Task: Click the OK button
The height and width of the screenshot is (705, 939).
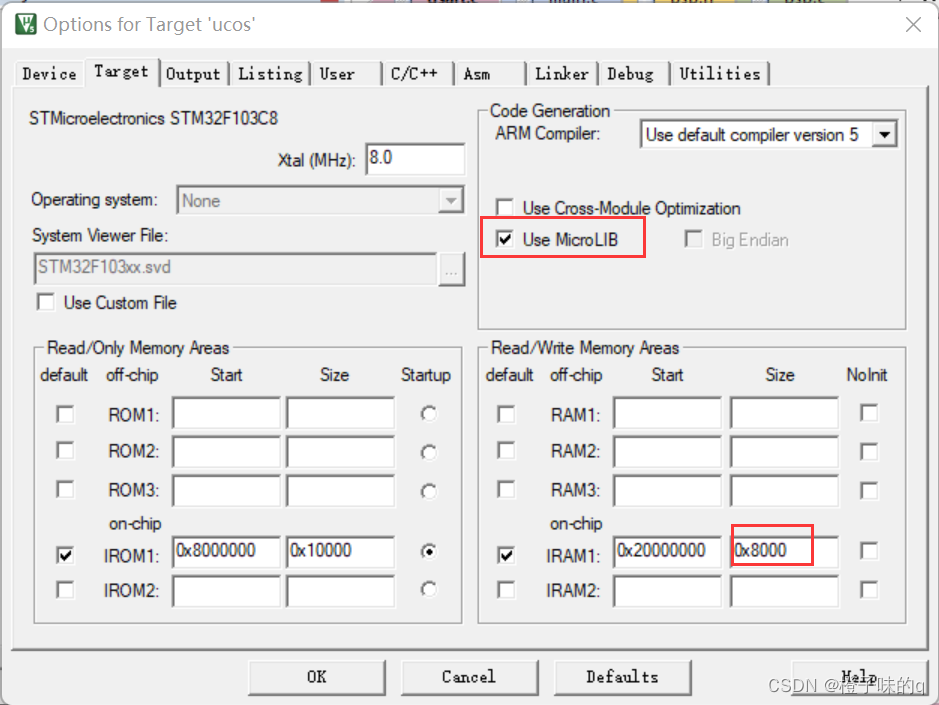Action: 317,677
